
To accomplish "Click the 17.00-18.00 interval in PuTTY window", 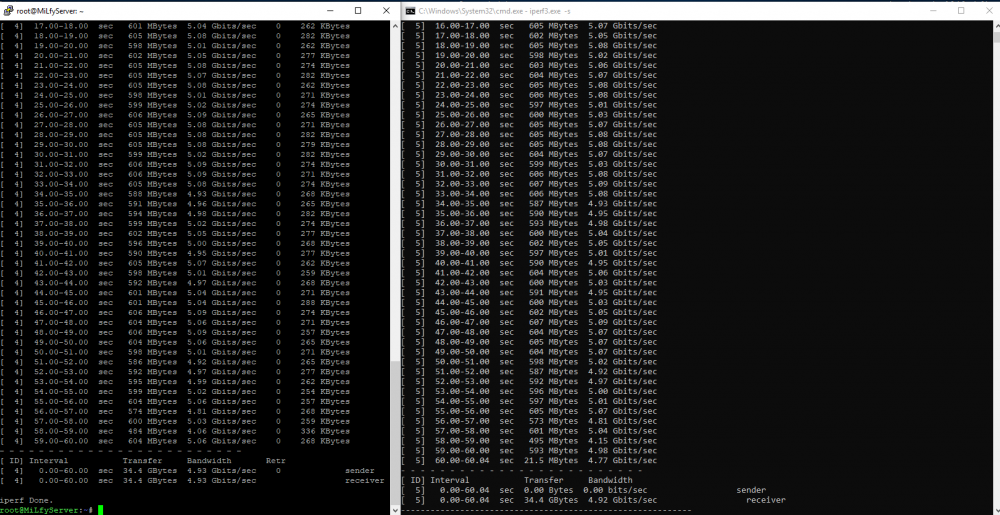I will tap(61, 26).
